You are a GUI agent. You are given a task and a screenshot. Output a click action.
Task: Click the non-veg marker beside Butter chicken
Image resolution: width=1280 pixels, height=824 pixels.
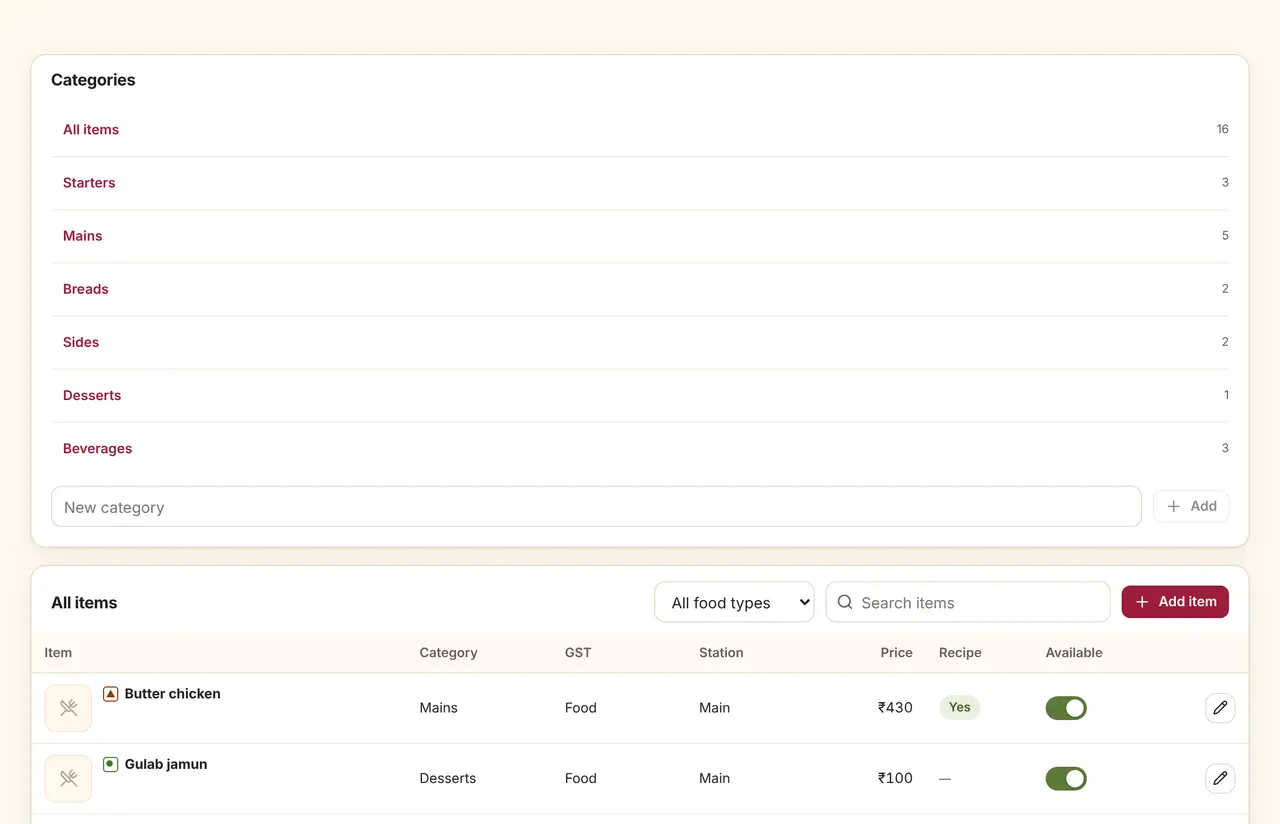coord(111,694)
